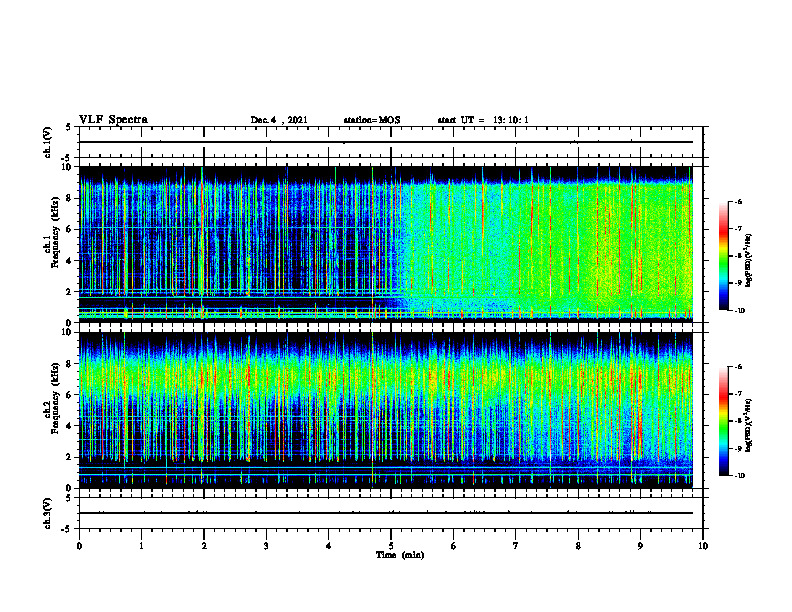This screenshot has height=612, width=792.
Task: Click the "0" tick on ch.1 frequency axis
Action: [x=70, y=322]
